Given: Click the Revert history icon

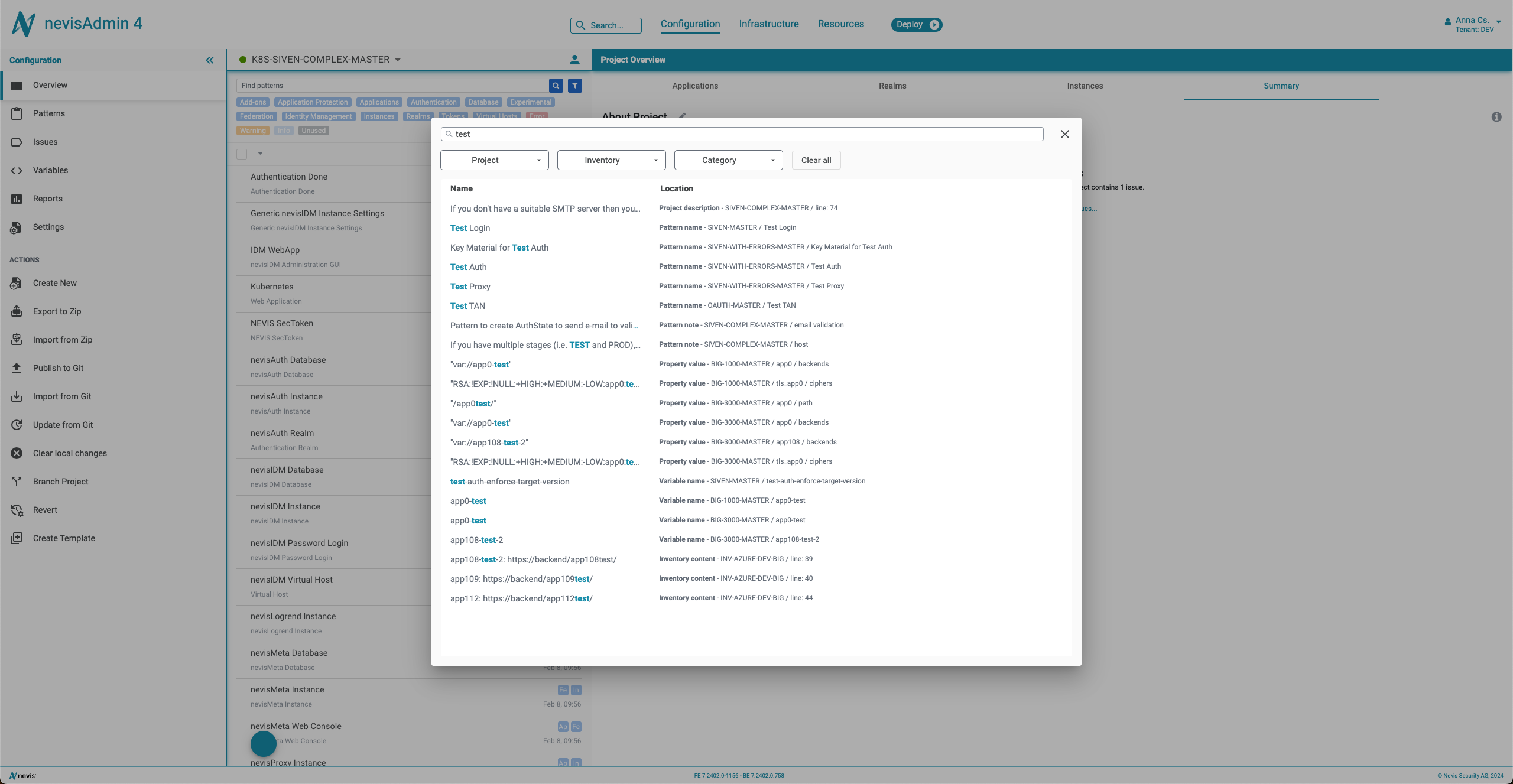Looking at the screenshot, I should click(17, 510).
